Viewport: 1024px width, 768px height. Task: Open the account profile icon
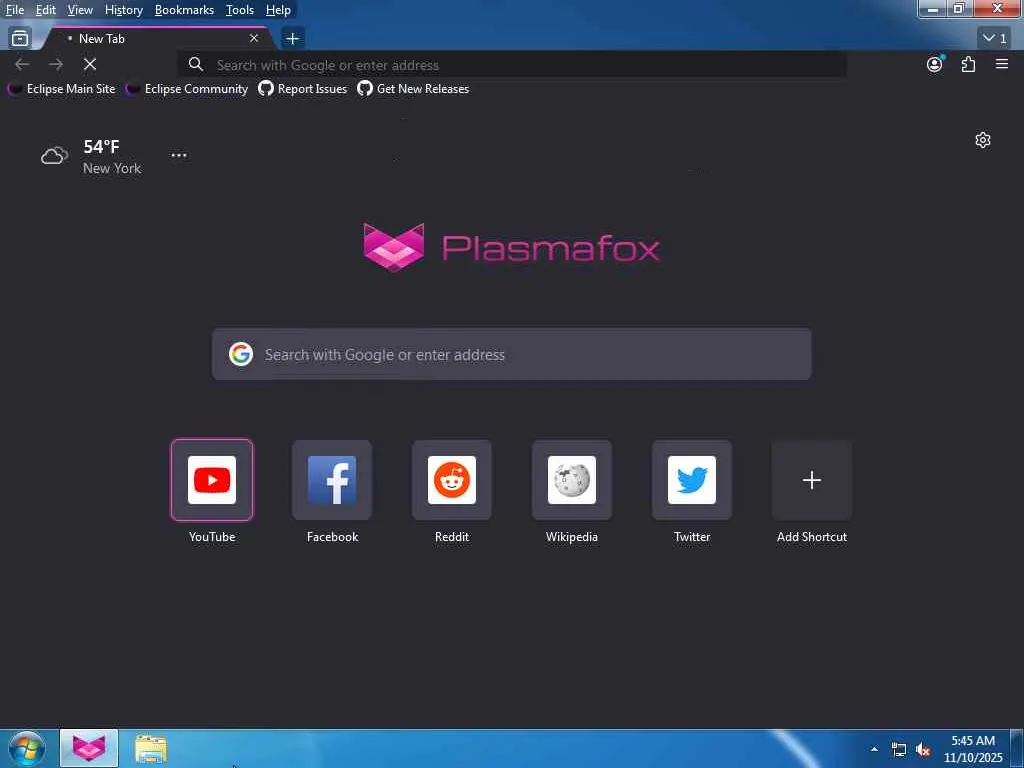935,64
